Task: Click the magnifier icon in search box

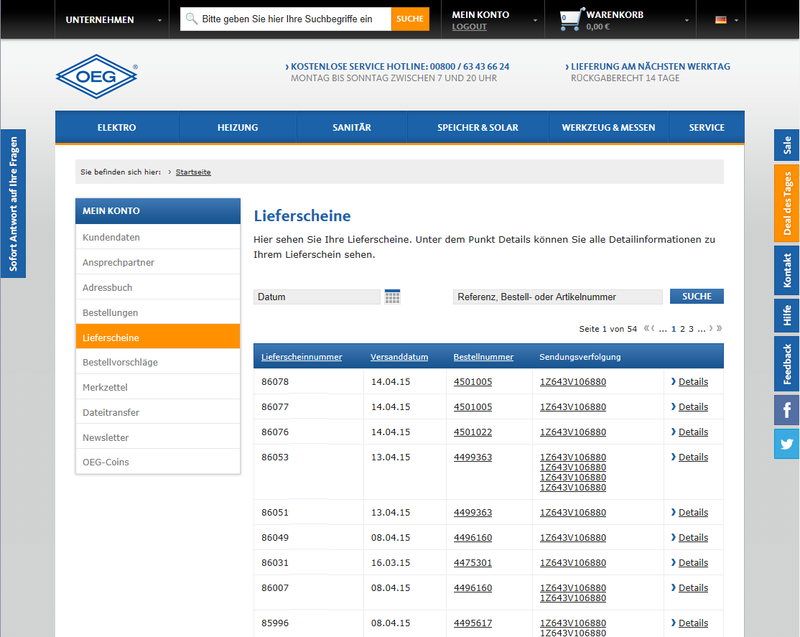Action: [192, 19]
